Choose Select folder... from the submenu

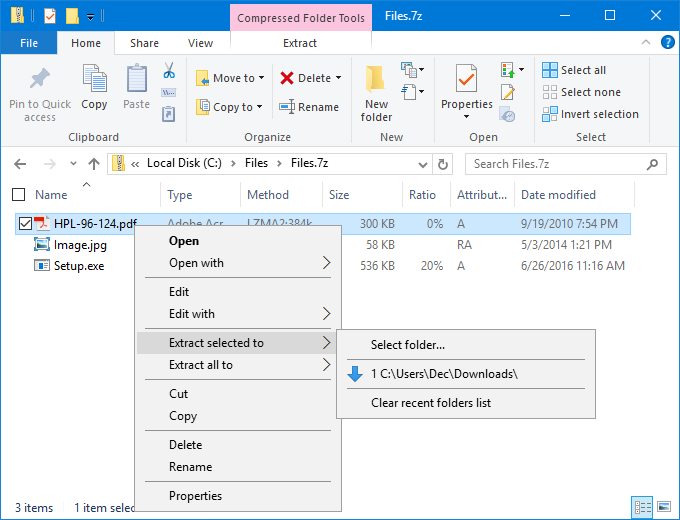coord(407,345)
